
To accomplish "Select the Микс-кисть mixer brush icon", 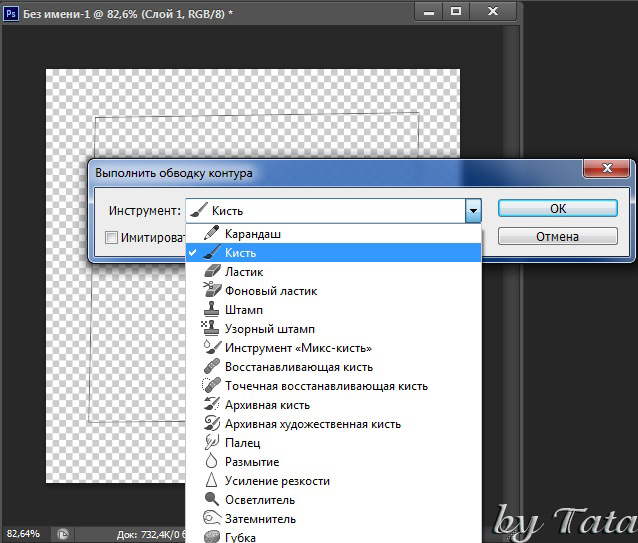I will click(x=212, y=347).
